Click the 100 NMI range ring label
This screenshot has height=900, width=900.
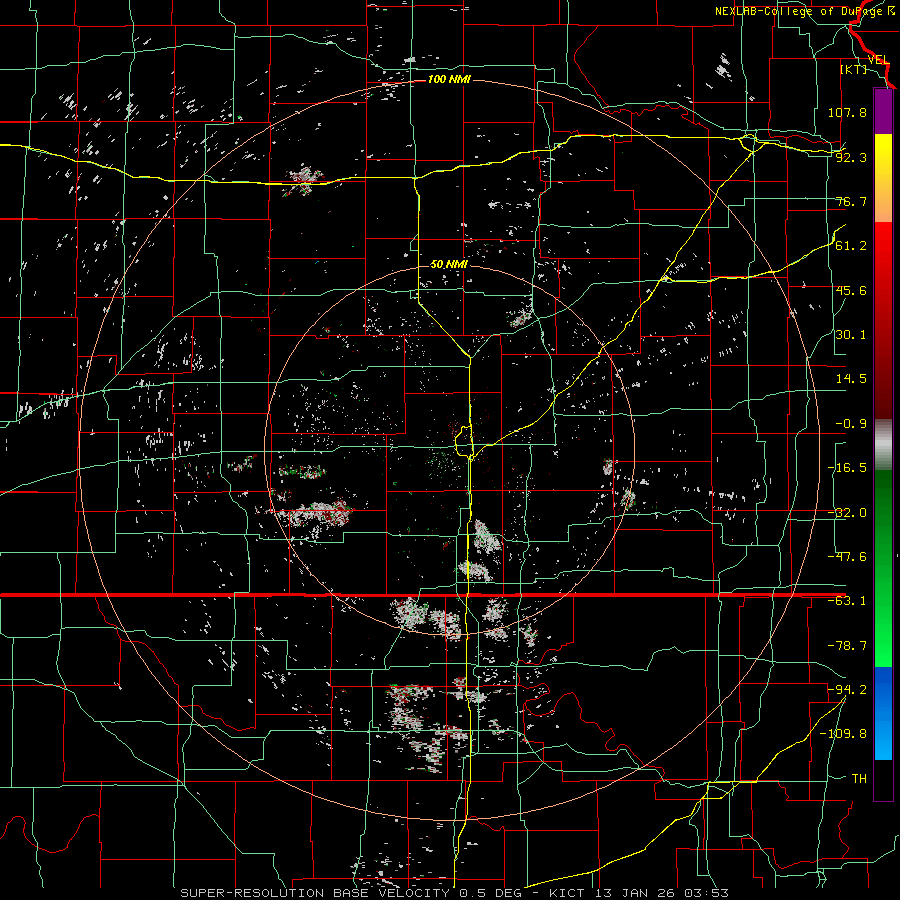(x=449, y=79)
